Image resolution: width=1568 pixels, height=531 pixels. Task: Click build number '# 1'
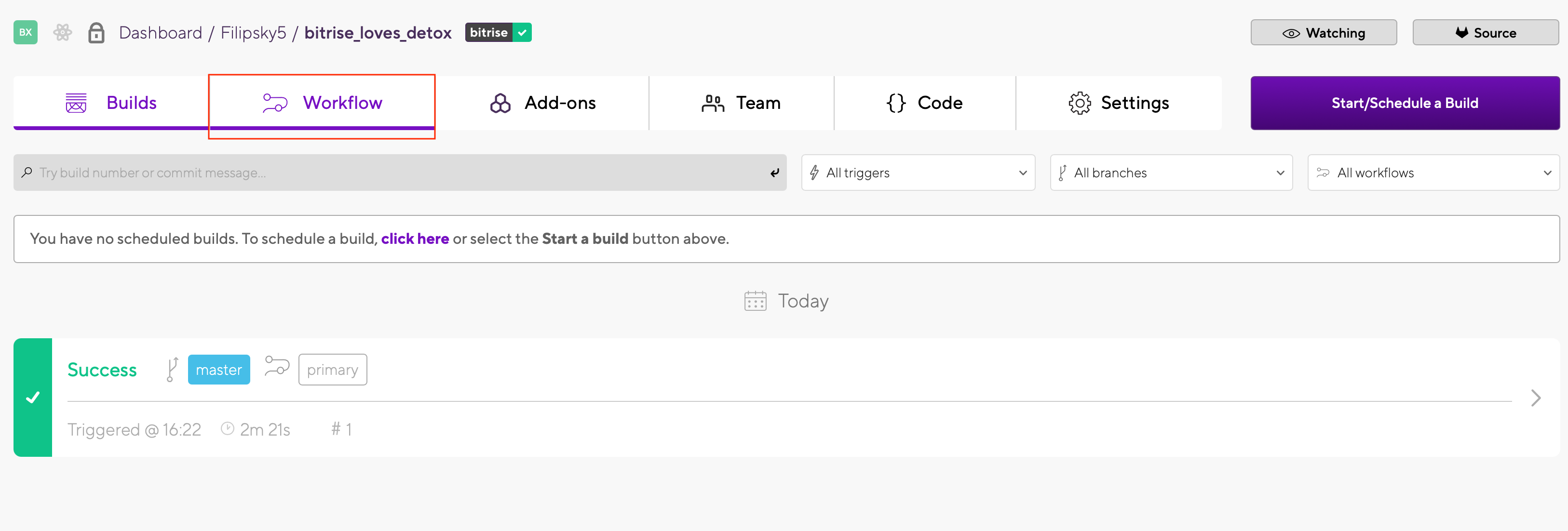click(x=341, y=429)
